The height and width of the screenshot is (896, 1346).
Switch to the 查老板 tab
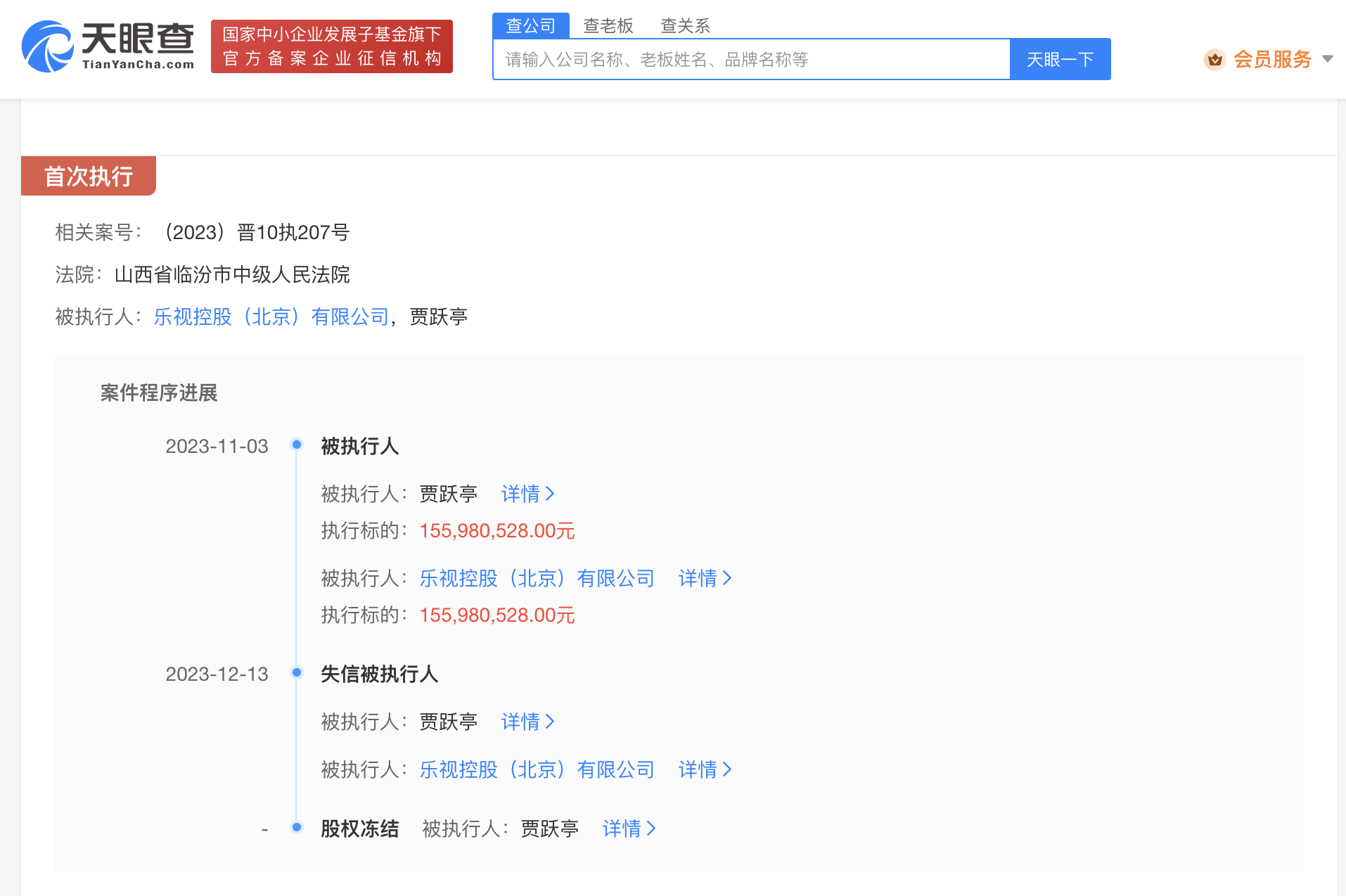pyautogui.click(x=608, y=26)
